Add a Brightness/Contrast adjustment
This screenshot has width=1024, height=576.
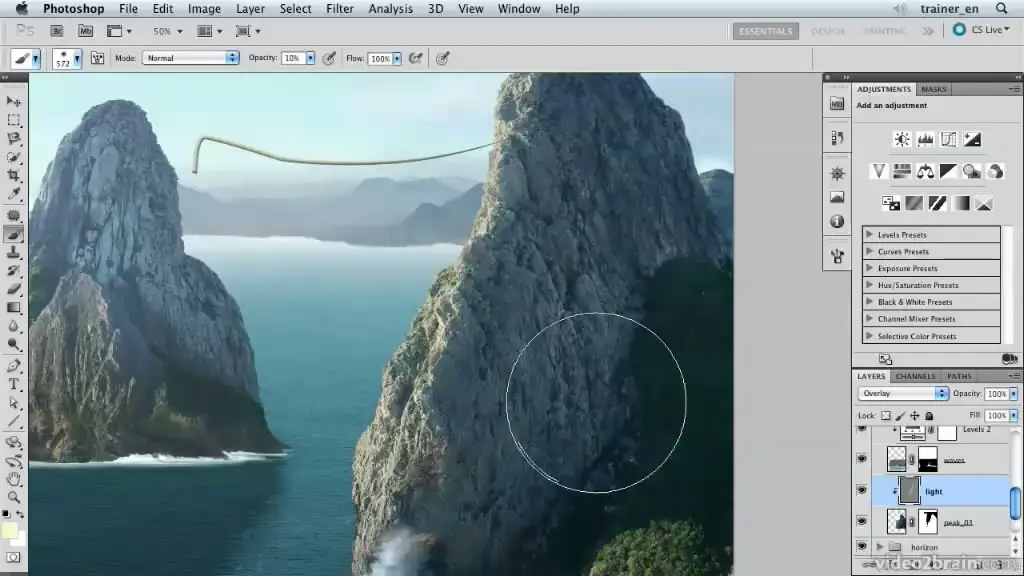pyautogui.click(x=902, y=139)
